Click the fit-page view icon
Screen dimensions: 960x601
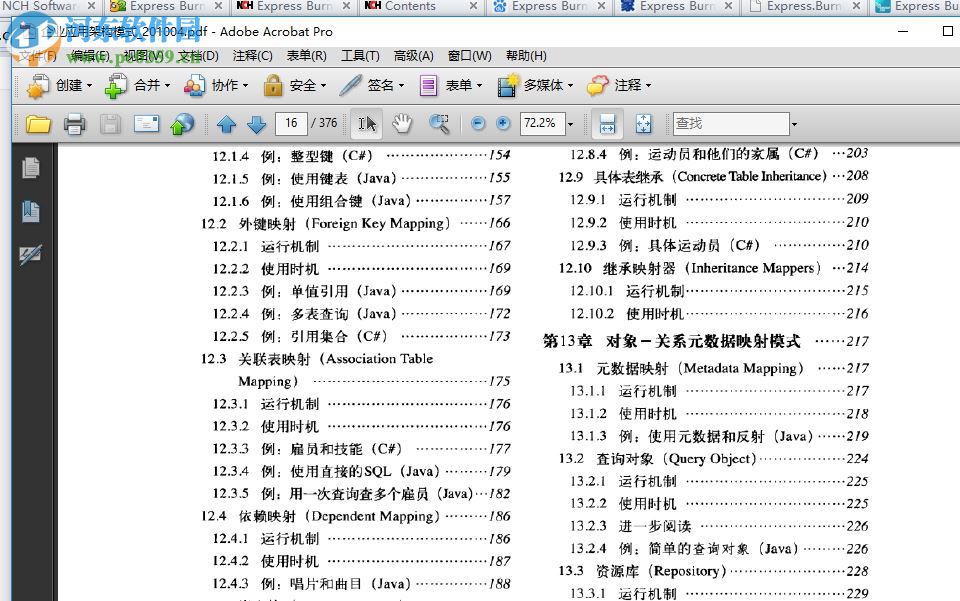click(x=643, y=123)
